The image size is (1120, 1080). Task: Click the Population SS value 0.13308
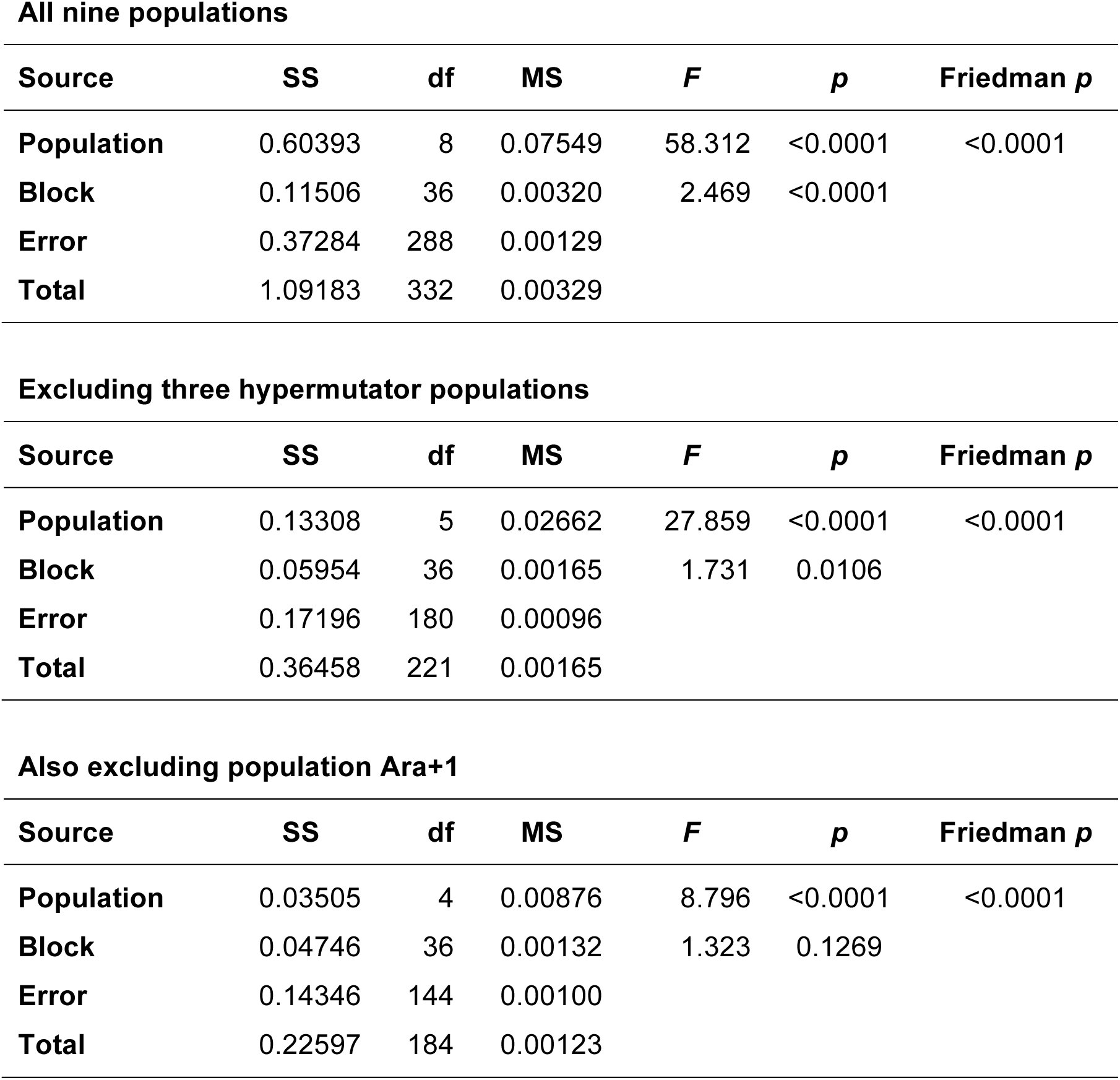pyautogui.click(x=309, y=521)
